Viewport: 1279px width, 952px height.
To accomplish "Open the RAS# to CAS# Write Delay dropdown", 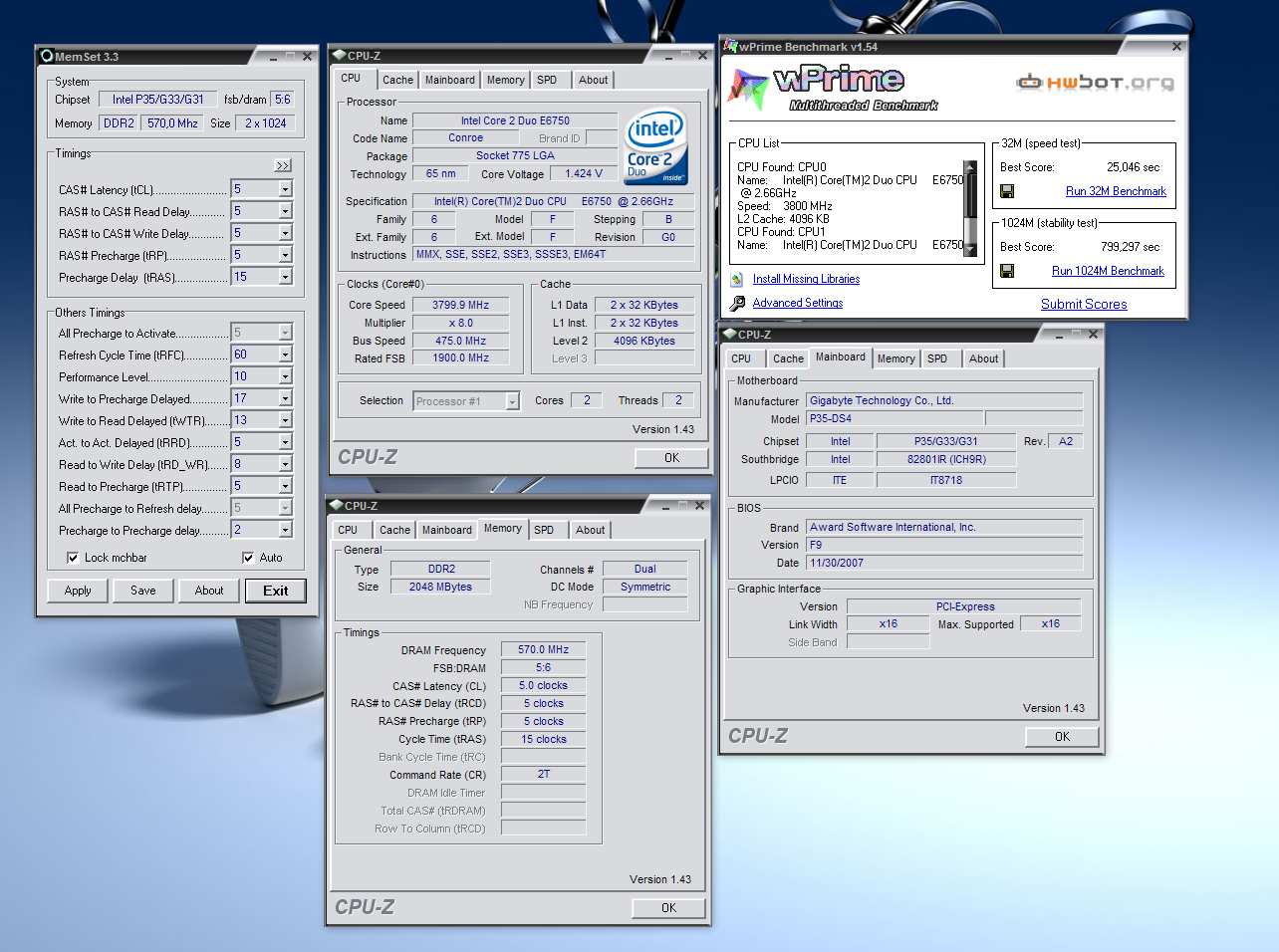I will point(285,233).
